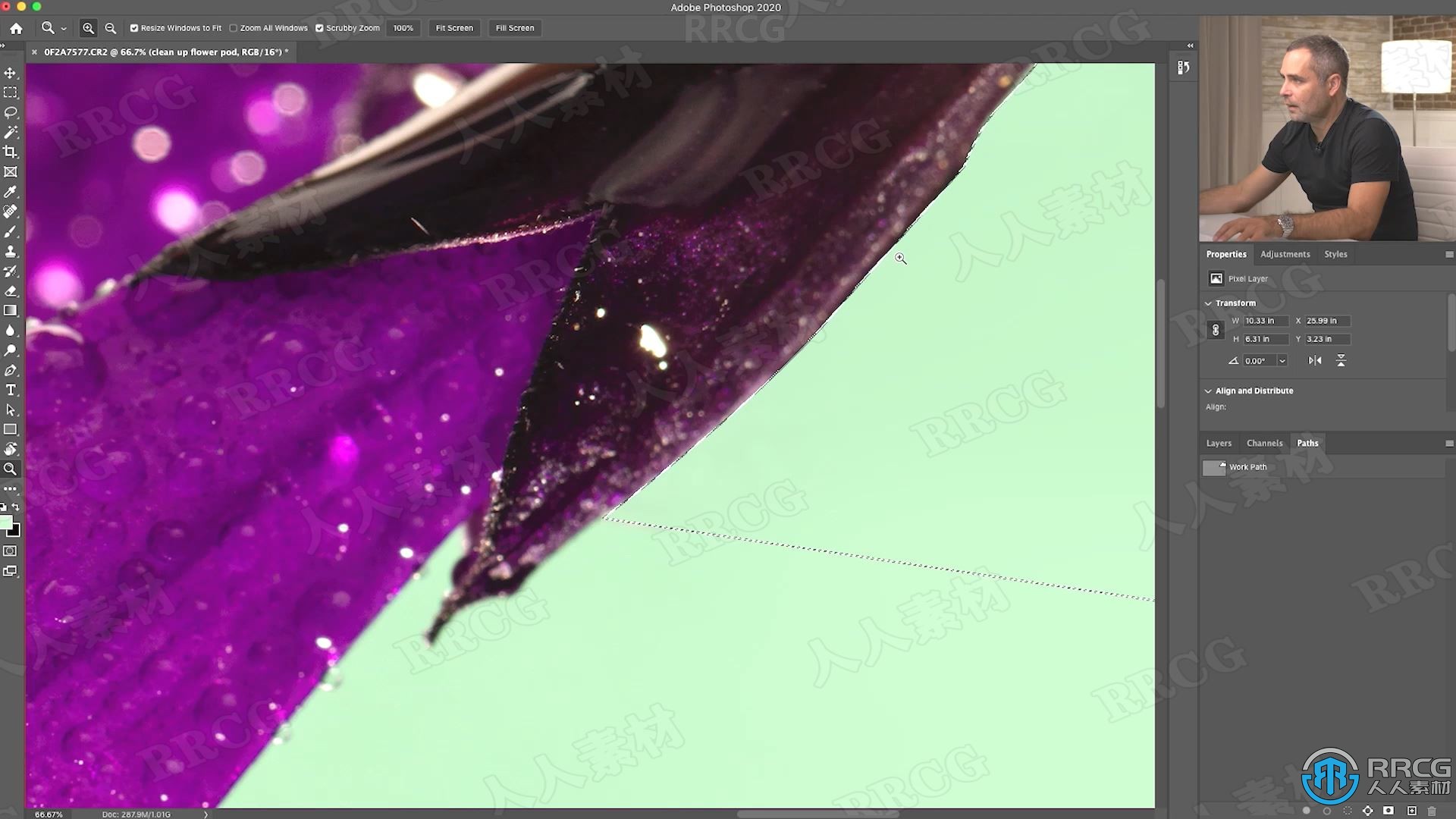Select the Brush tool
This screenshot has width=1456, height=819.
click(11, 231)
